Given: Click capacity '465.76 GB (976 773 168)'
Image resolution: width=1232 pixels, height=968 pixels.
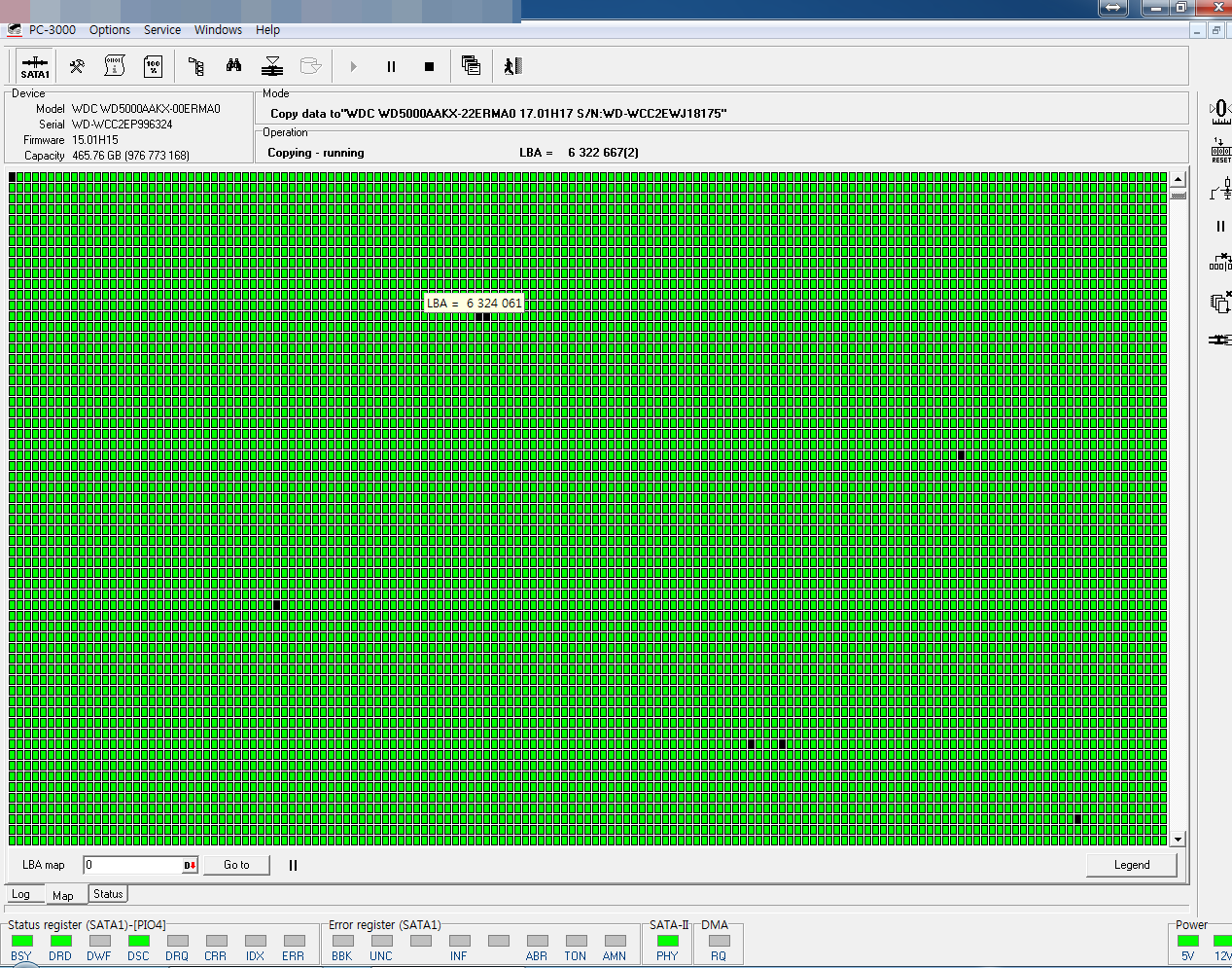Looking at the screenshot, I should coord(130,156).
